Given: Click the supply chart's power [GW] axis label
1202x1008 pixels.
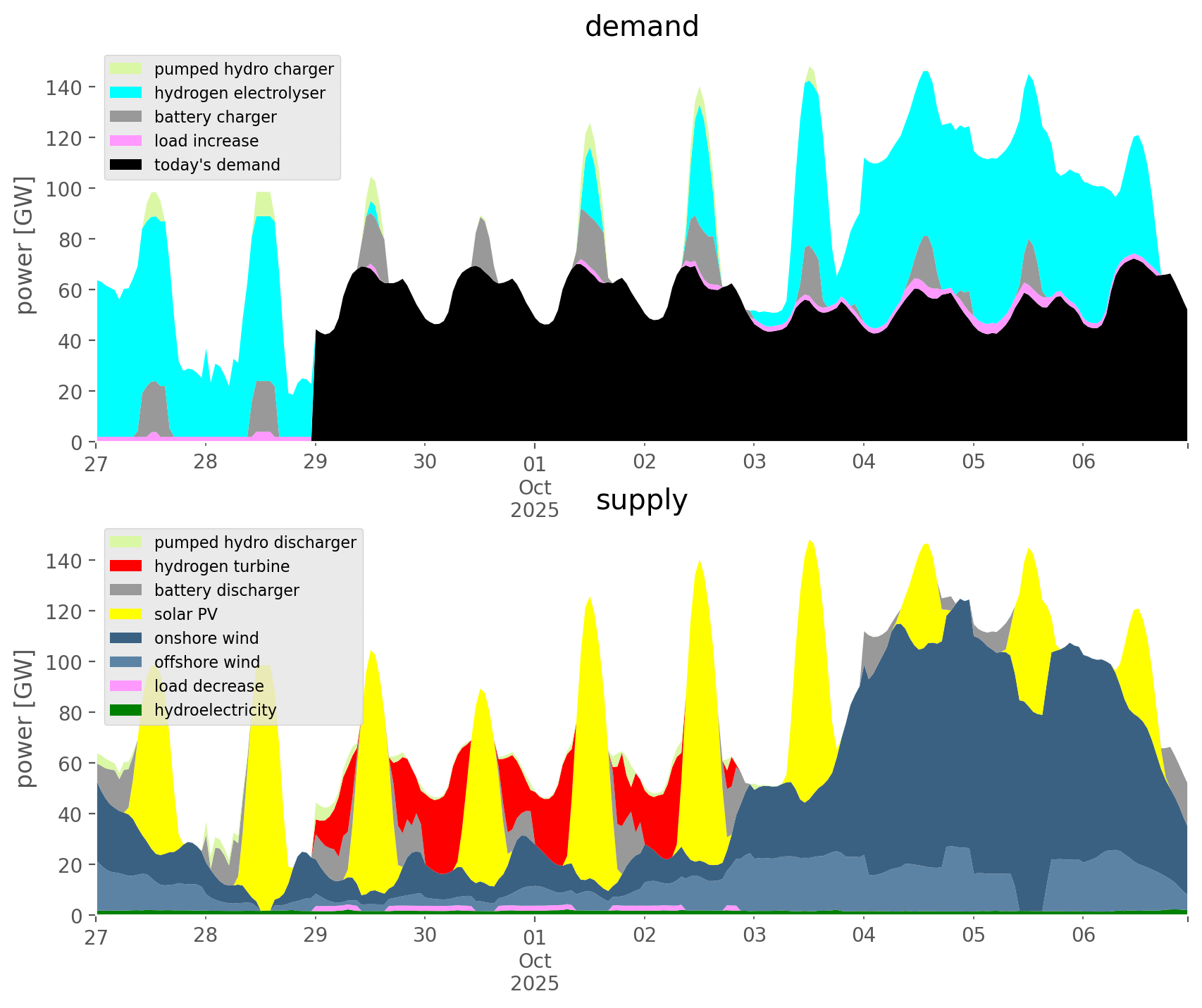Looking at the screenshot, I should (x=25, y=718).
